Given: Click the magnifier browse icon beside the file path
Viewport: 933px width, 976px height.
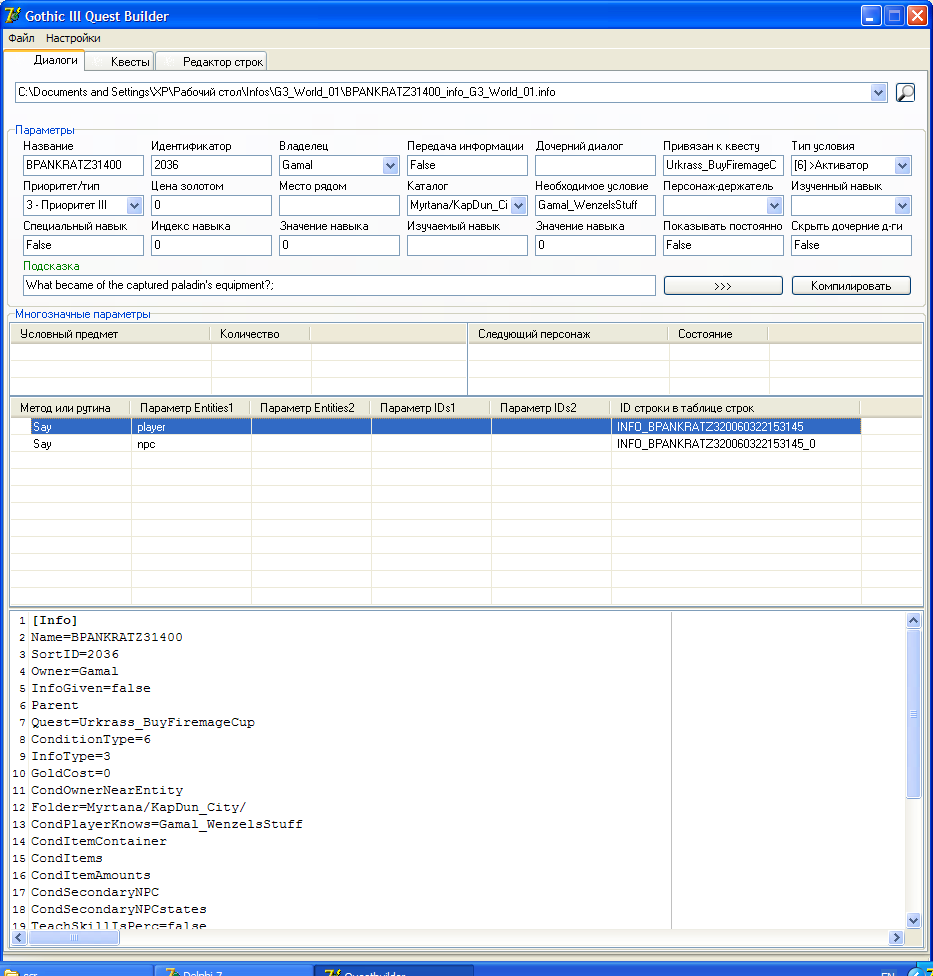Looking at the screenshot, I should [905, 93].
